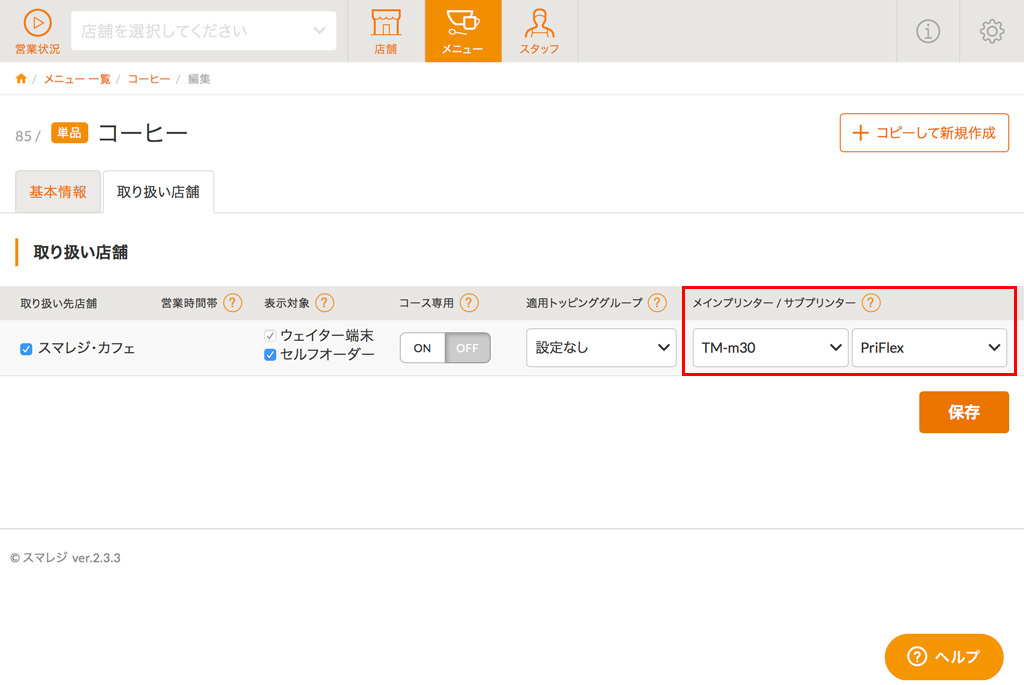Switch to the 基本情報 tab
The image size is (1024, 685).
coord(58,192)
